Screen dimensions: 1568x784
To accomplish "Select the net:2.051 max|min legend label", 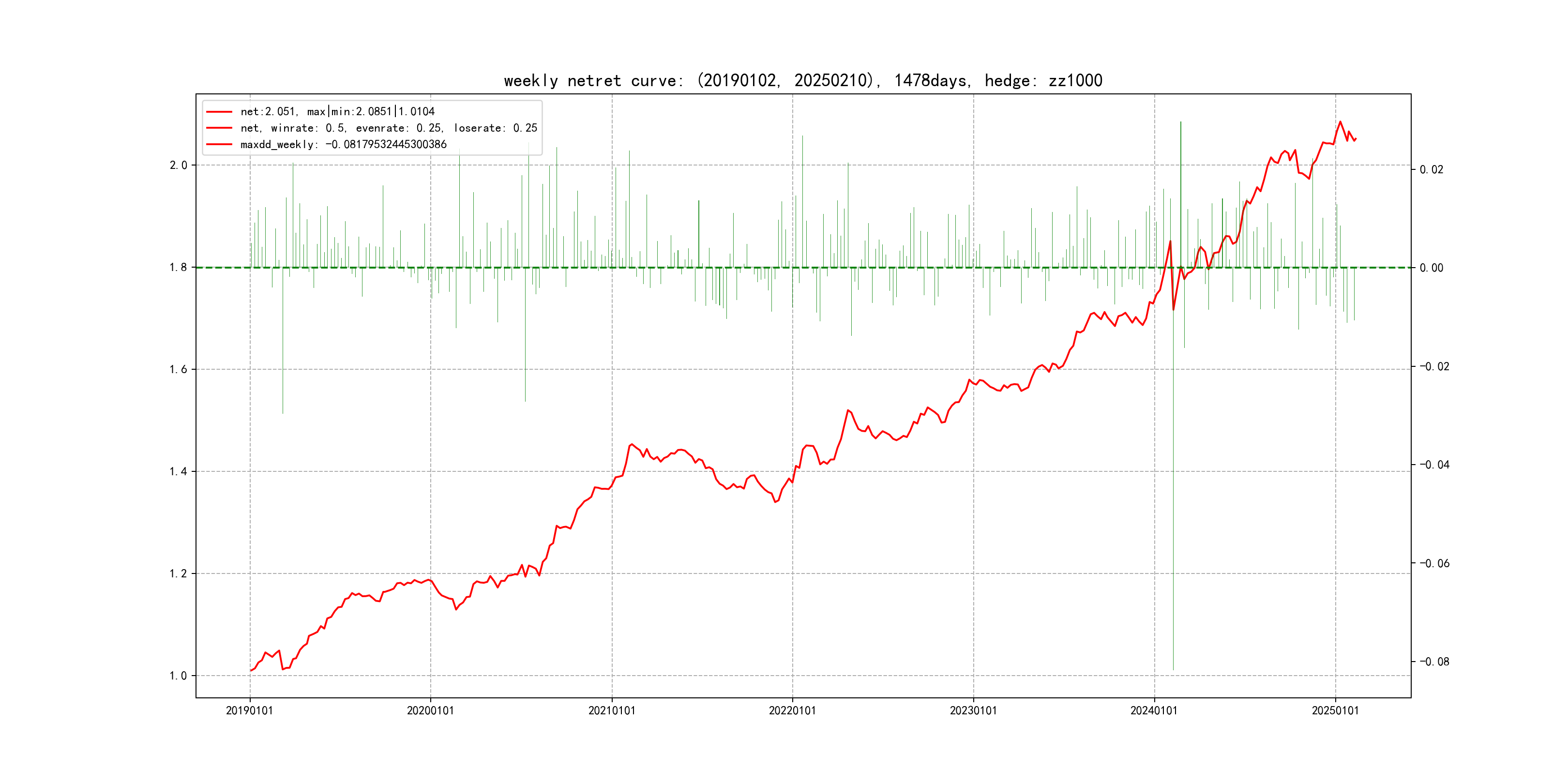I will 337,112.
